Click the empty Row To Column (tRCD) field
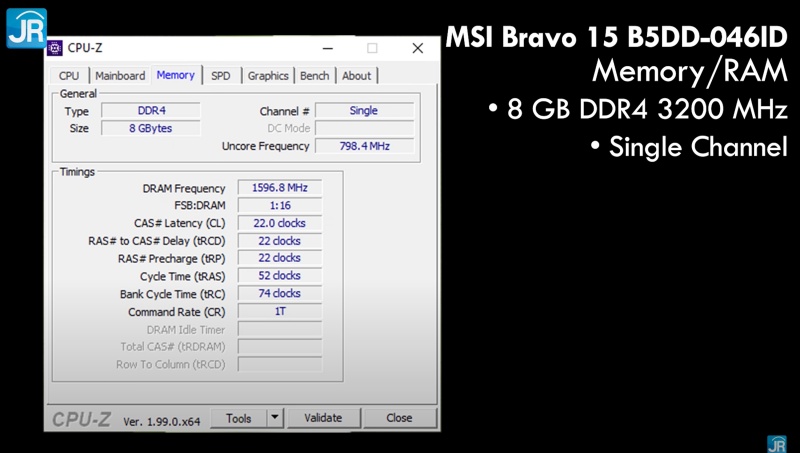This screenshot has height=453, width=800. tap(280, 364)
